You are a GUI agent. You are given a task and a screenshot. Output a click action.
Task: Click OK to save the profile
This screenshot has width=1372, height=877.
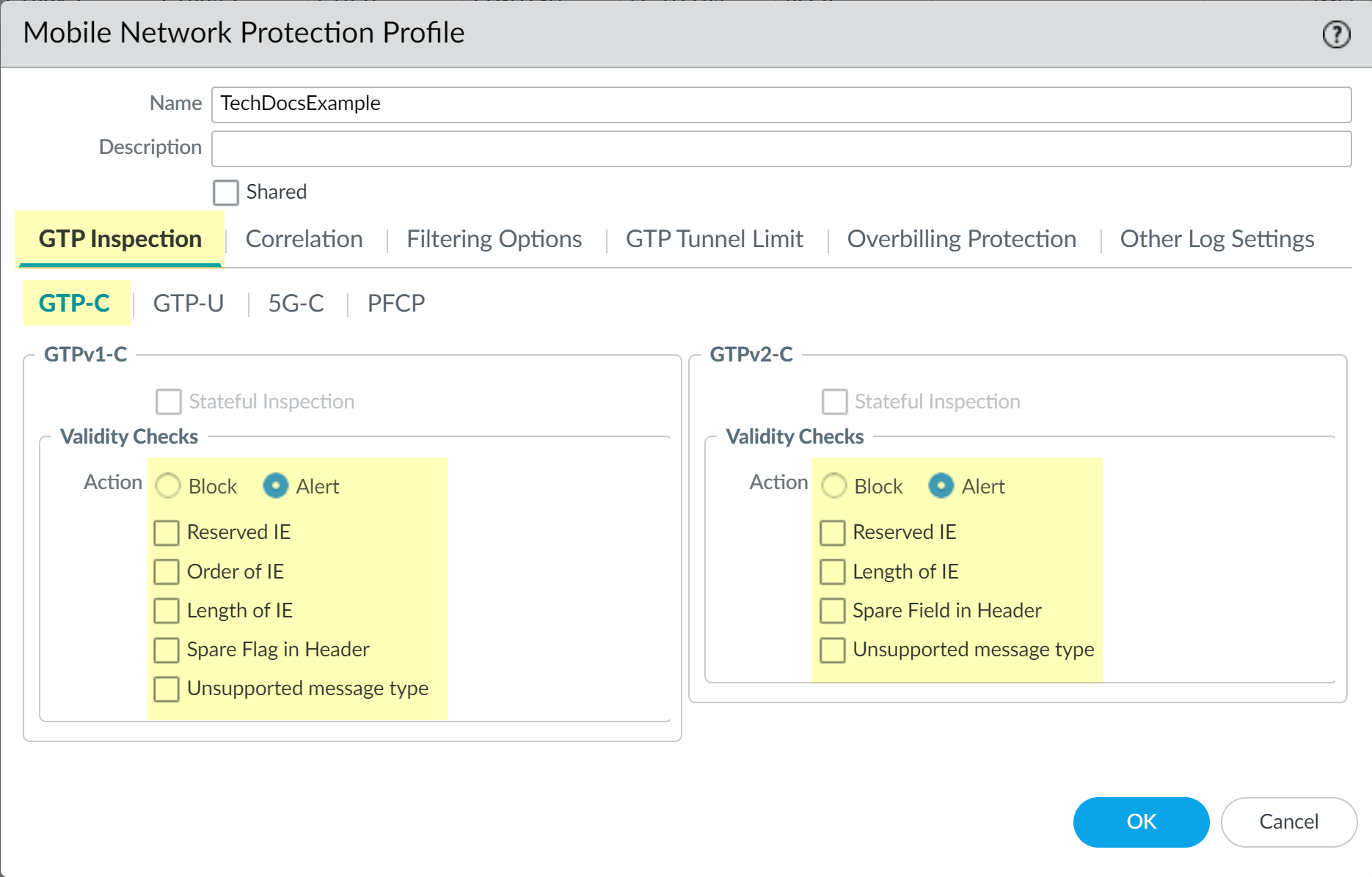coord(1141,822)
